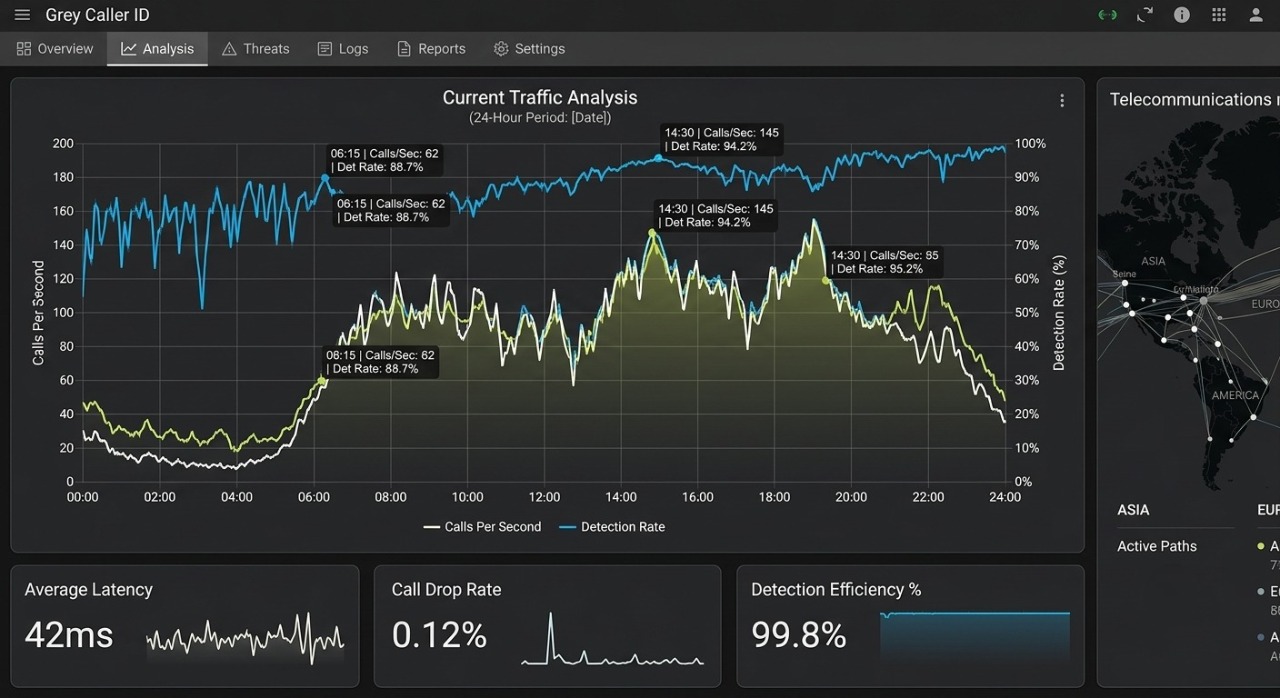Switch to the Overview tab
Screen dimensions: 1280x698
coord(55,49)
